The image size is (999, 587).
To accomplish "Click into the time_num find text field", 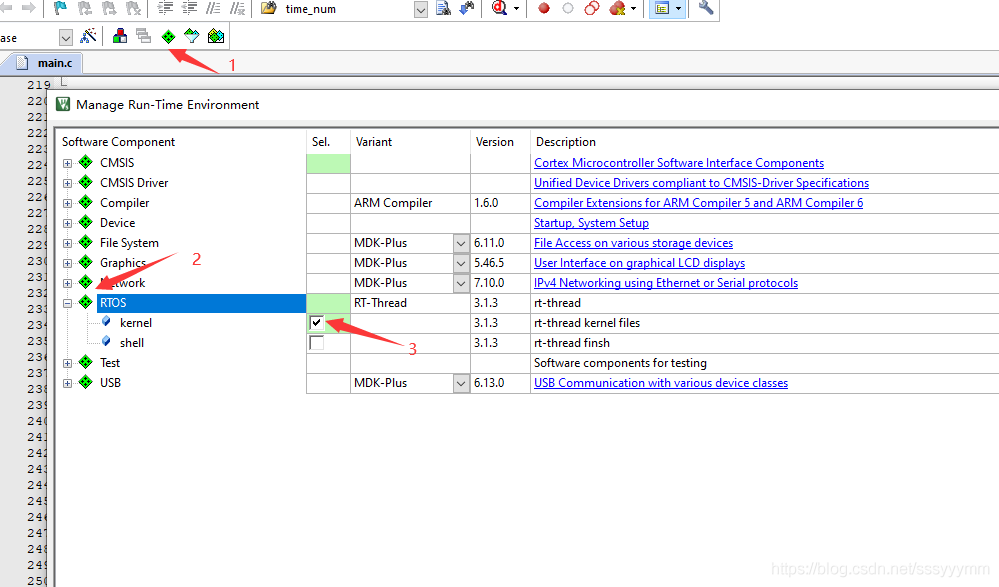I will (347, 9).
